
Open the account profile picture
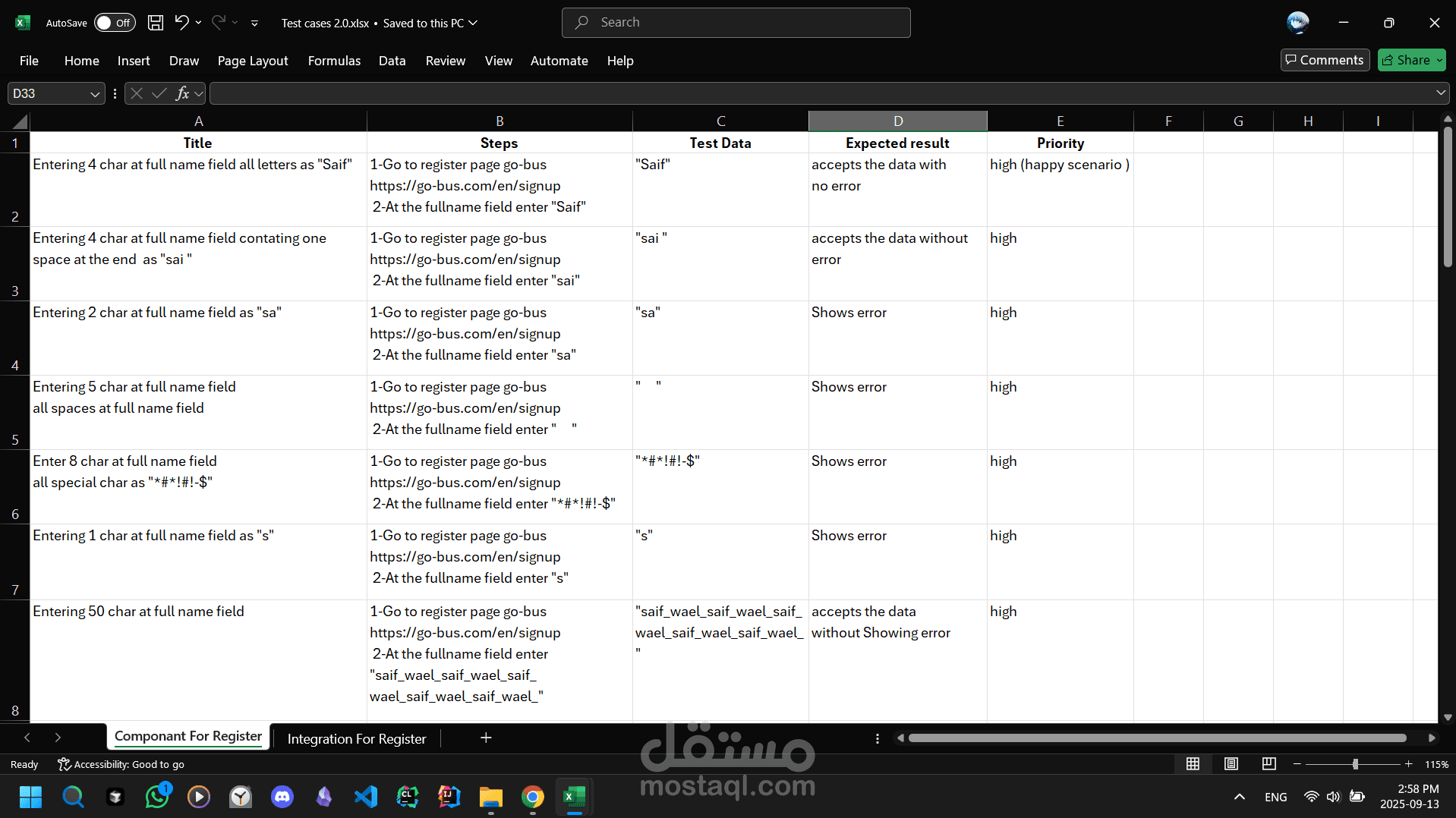(1297, 23)
